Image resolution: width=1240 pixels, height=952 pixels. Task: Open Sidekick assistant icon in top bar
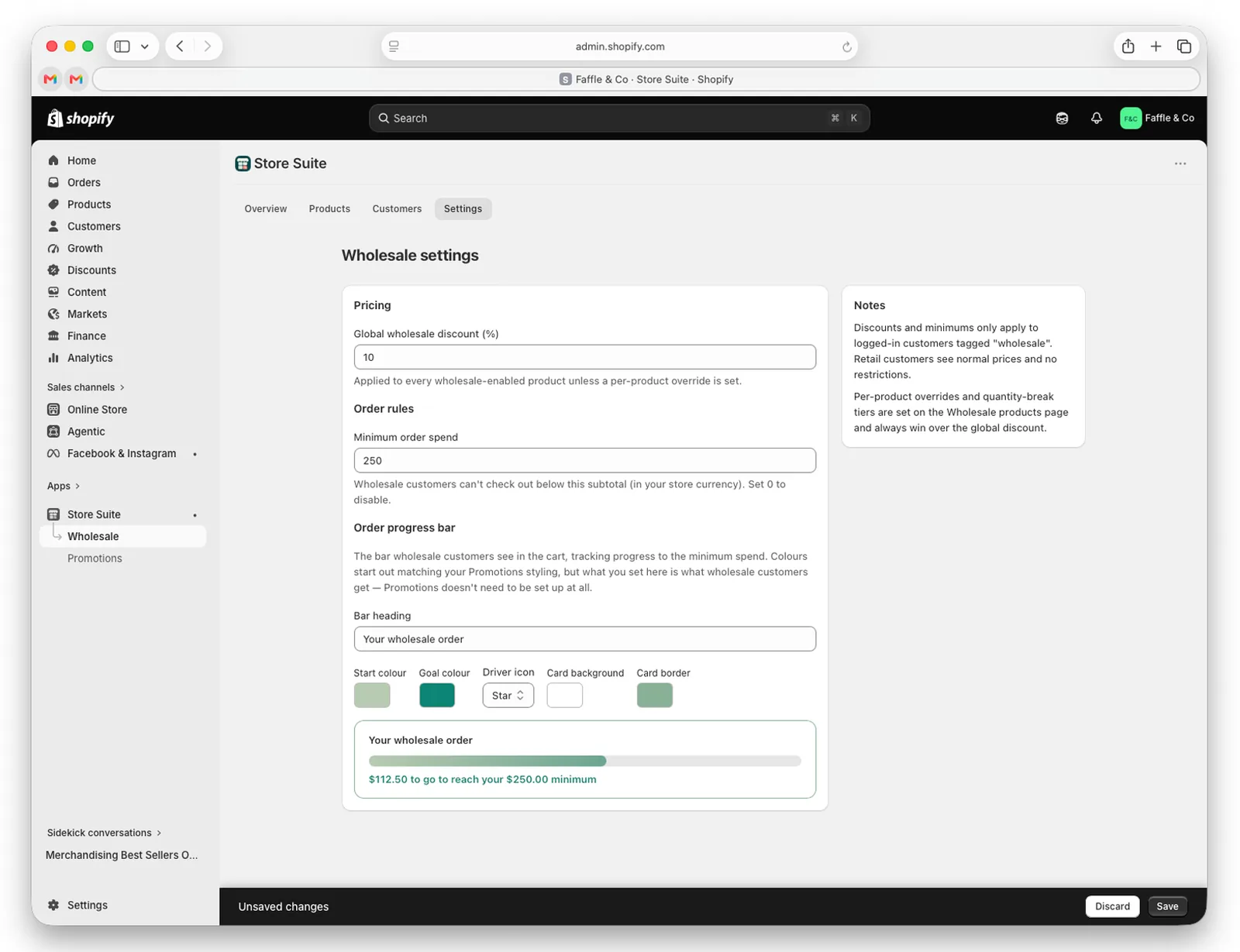coord(1062,118)
